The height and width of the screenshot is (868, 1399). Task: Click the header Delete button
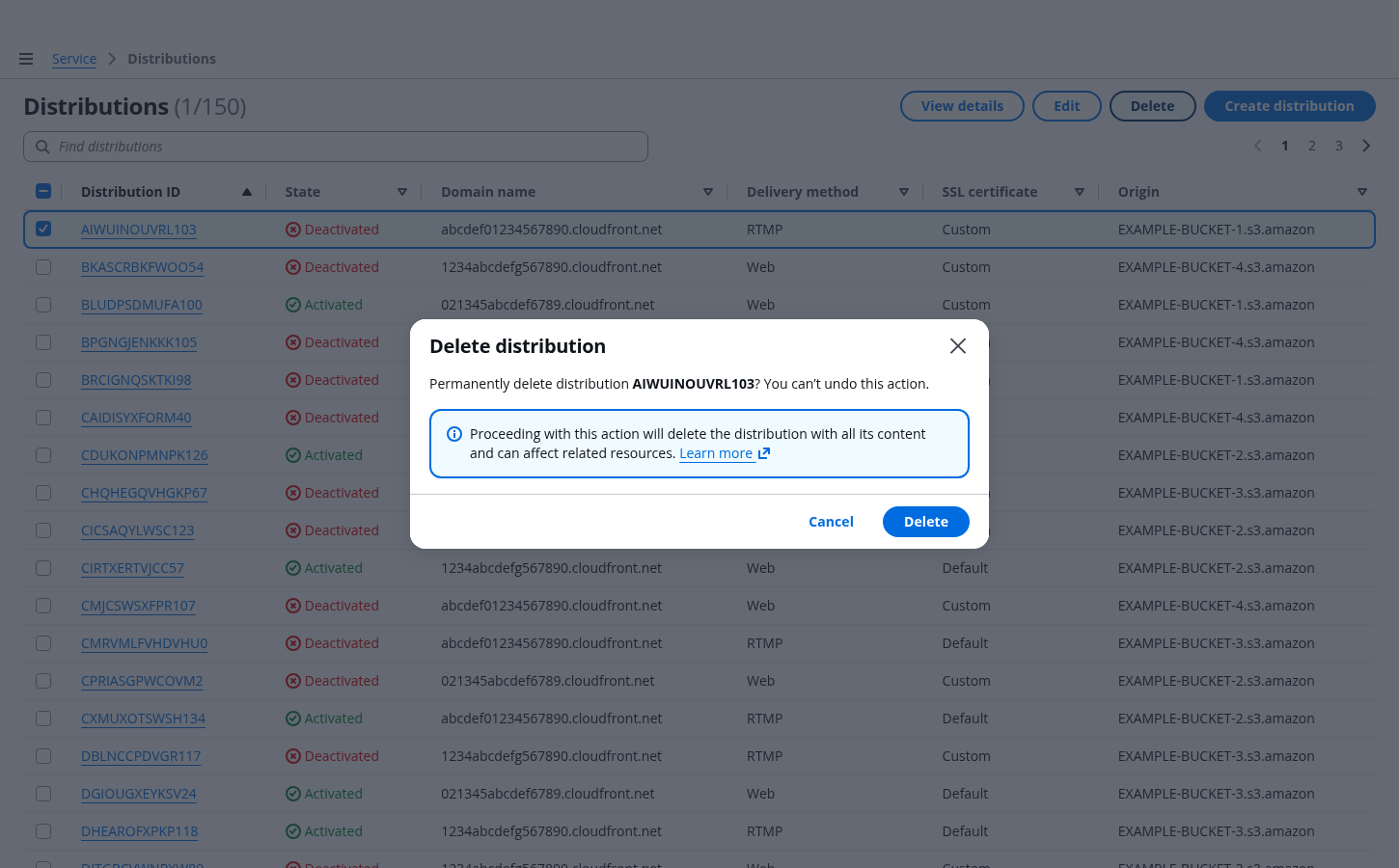tap(1153, 106)
